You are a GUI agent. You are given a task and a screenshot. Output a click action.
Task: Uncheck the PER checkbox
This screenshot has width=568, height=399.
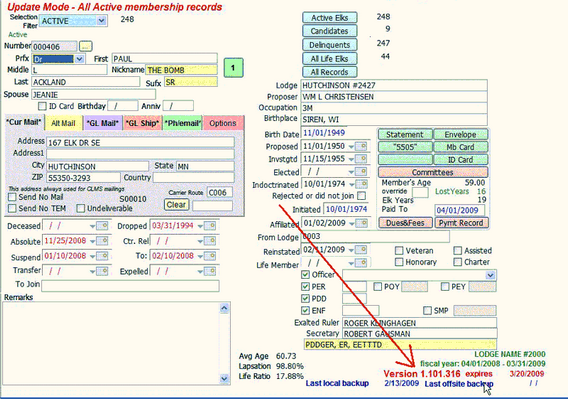(x=305, y=287)
